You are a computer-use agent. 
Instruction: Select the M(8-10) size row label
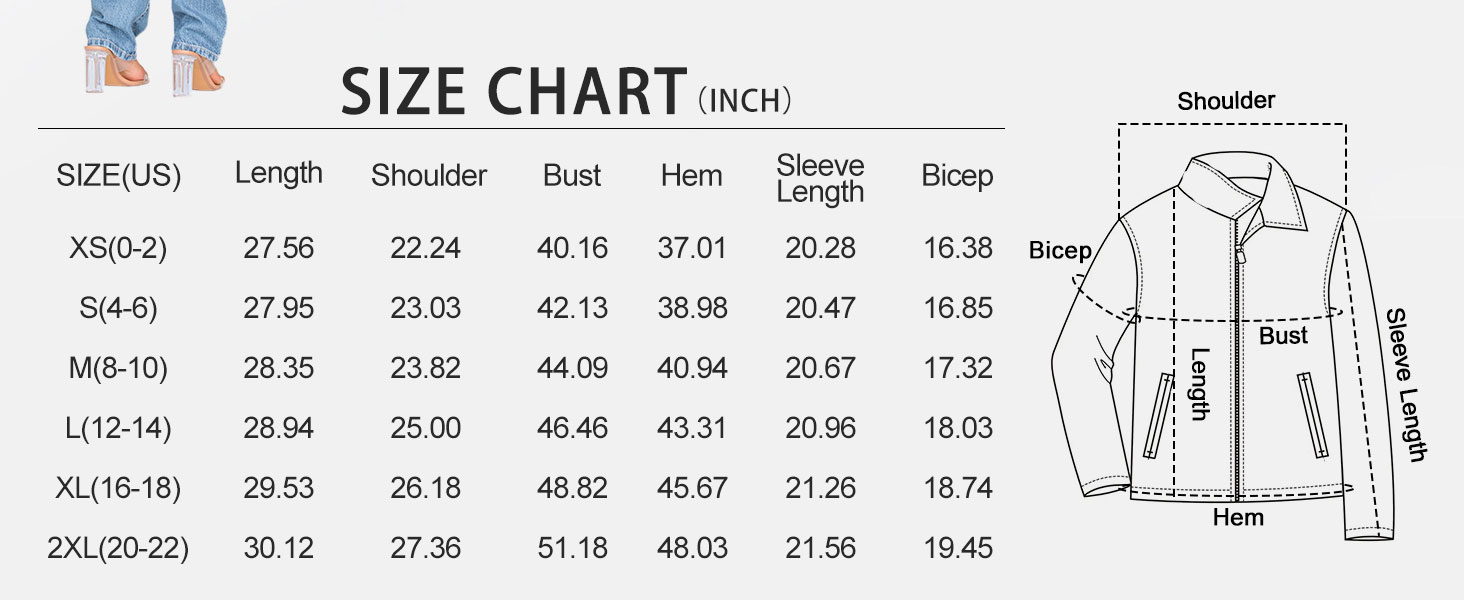118,368
